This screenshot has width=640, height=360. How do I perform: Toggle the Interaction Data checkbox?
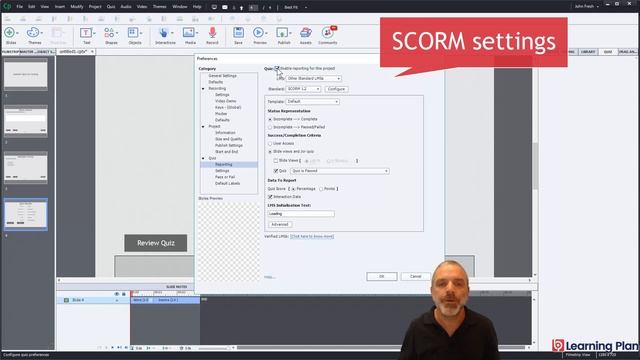[x=270, y=197]
